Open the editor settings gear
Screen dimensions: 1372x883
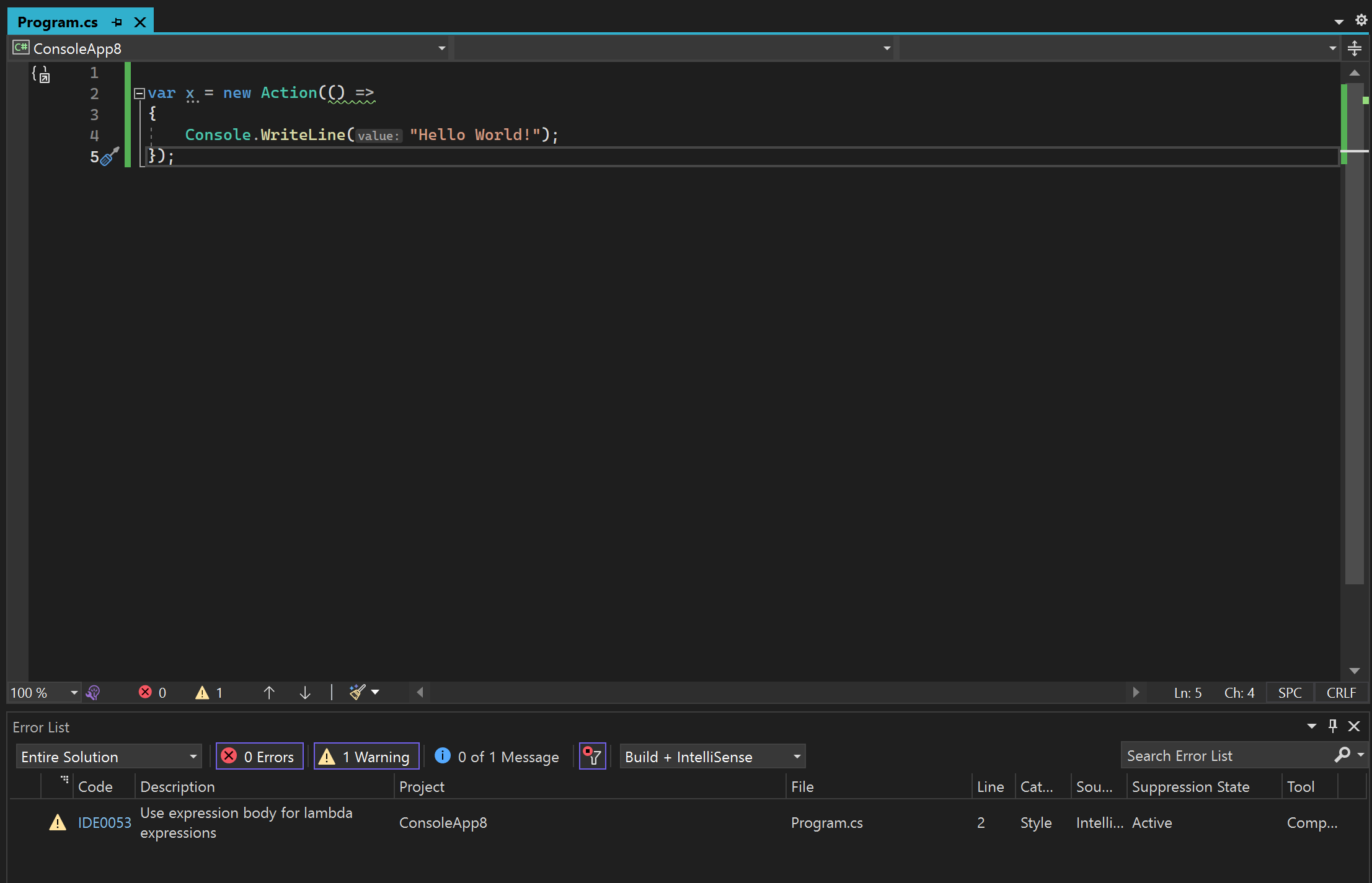pos(1361,20)
